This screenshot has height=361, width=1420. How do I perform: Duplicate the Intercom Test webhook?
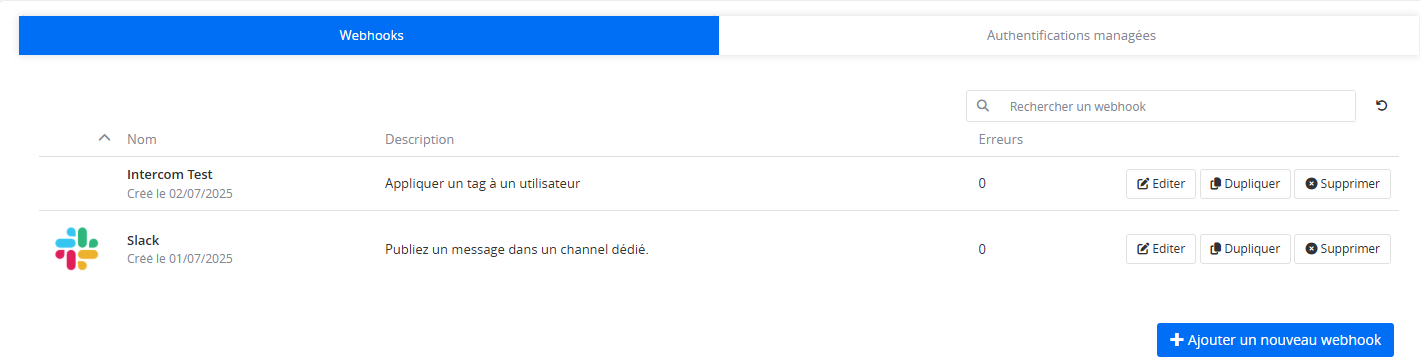1245,184
